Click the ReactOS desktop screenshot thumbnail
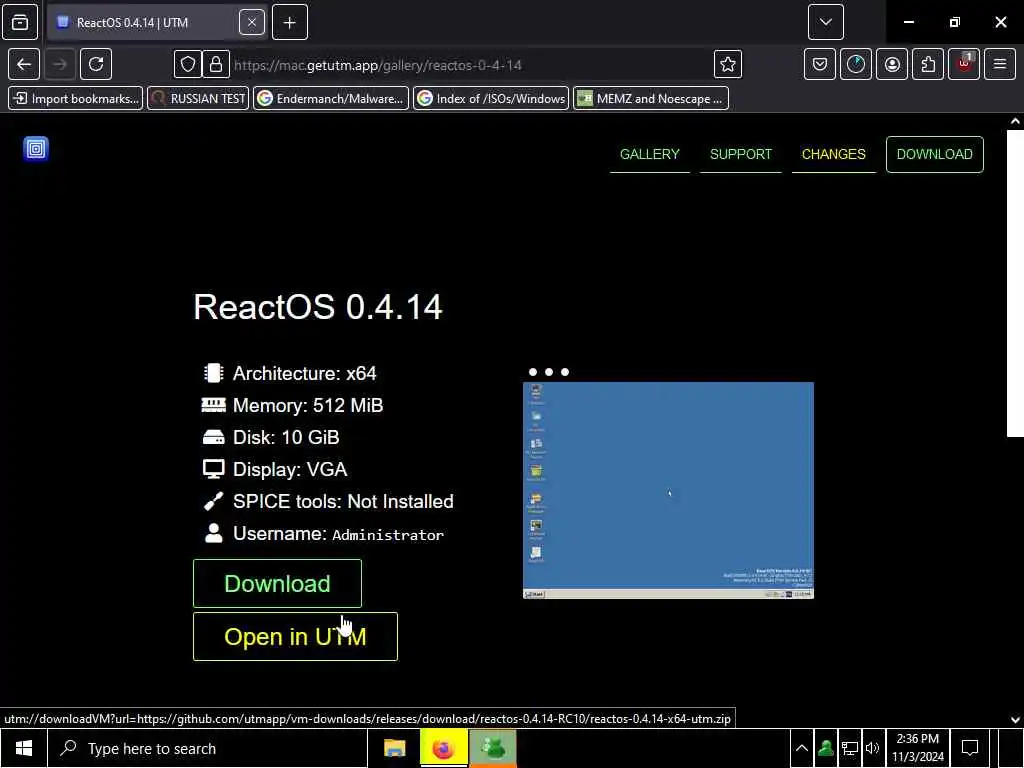The width and height of the screenshot is (1024, 768). click(668, 490)
